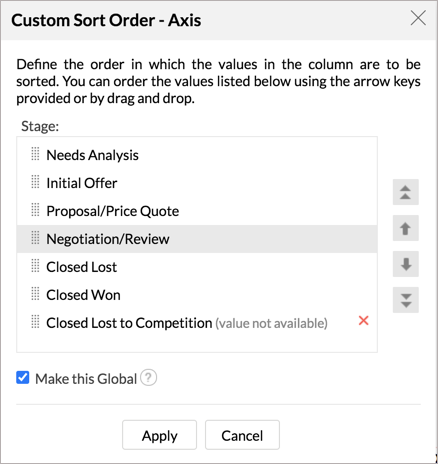The image size is (438, 464).
Task: Click the move down arrow button
Action: tap(405, 264)
